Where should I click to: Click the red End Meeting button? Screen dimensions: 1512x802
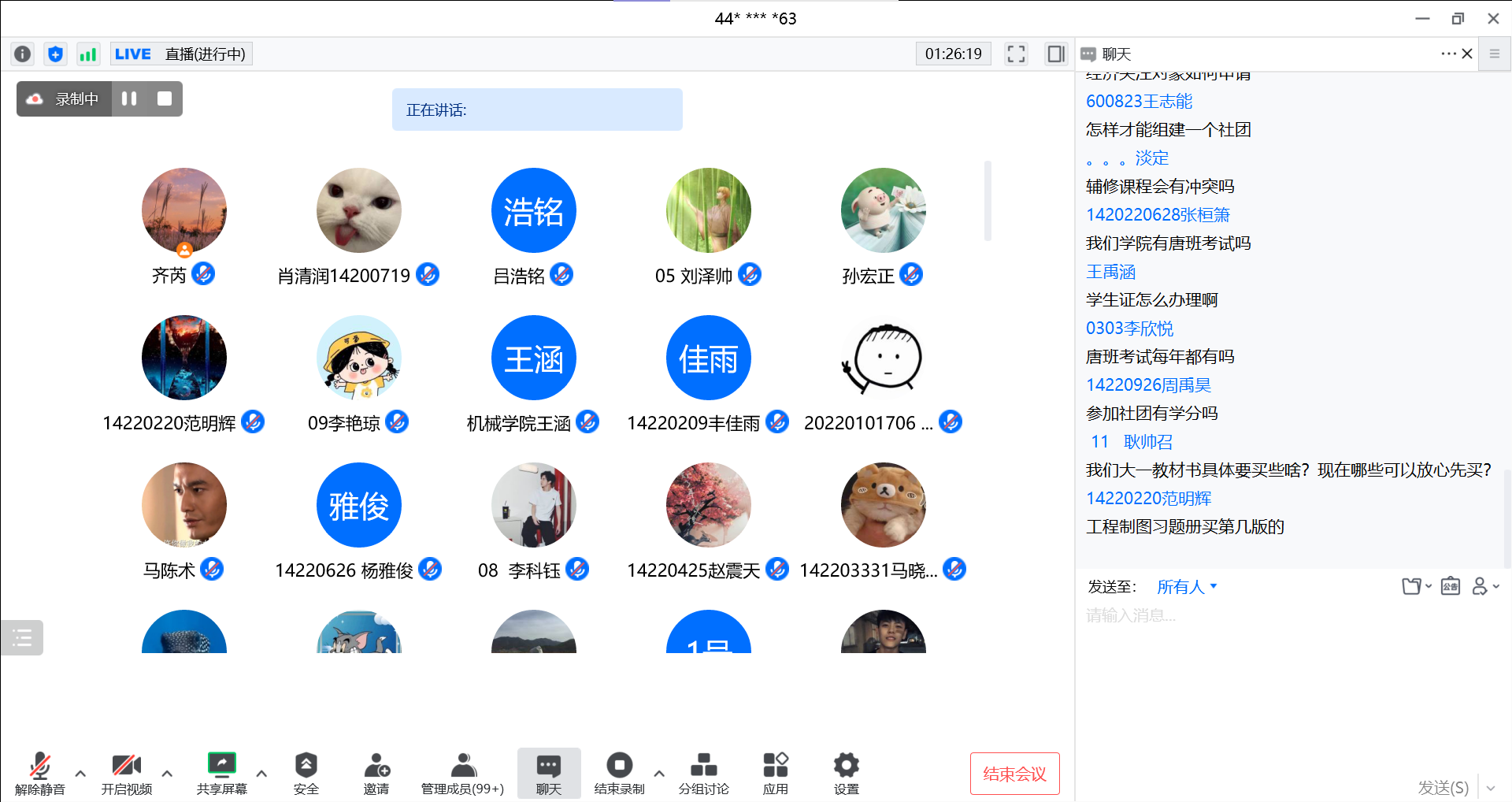[x=1014, y=774]
